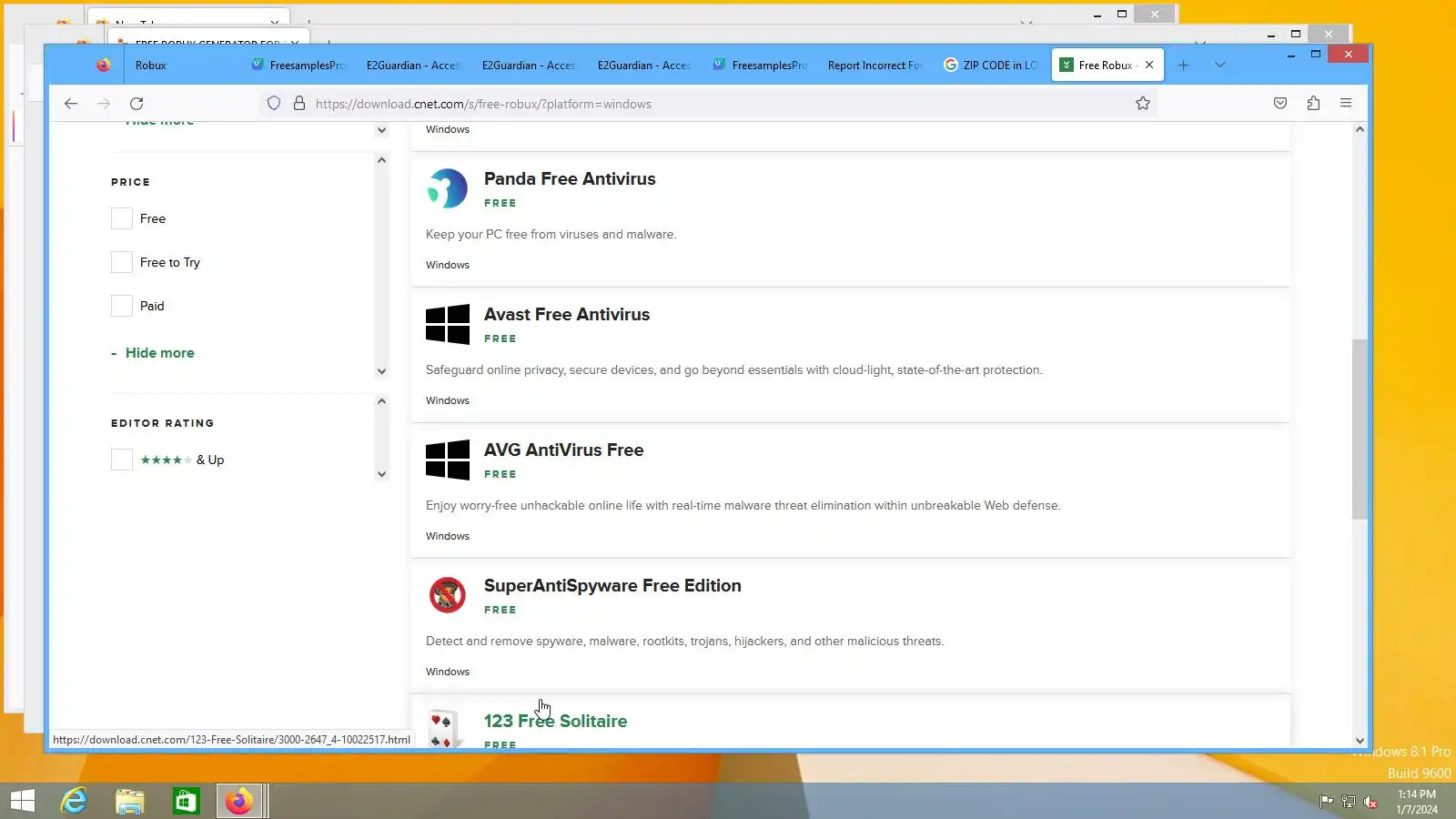Click down arrow under Editor Rating section
Screen dimensions: 1456x819
(381, 474)
